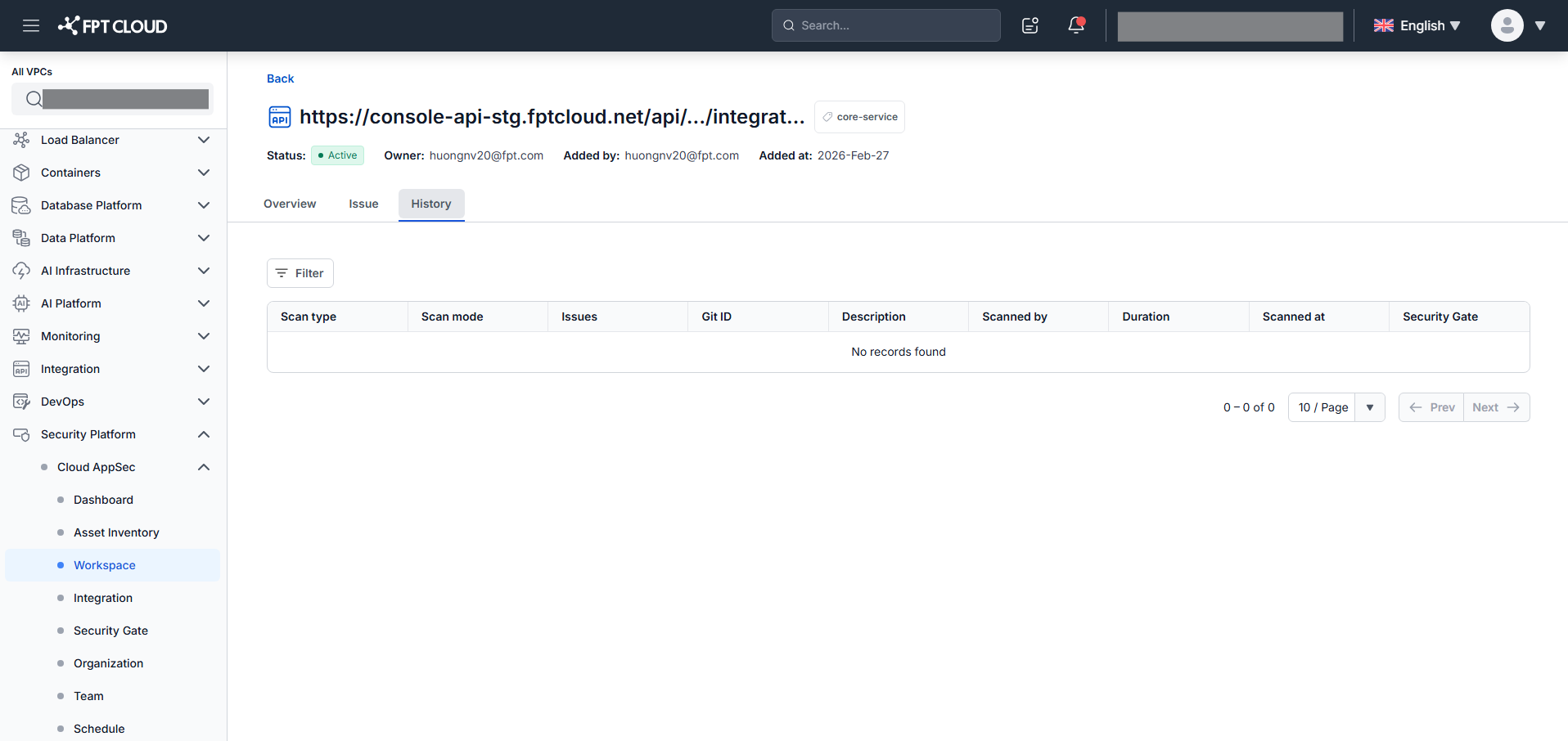This screenshot has width=1568, height=741.
Task: Select the History tab
Action: pos(431,204)
